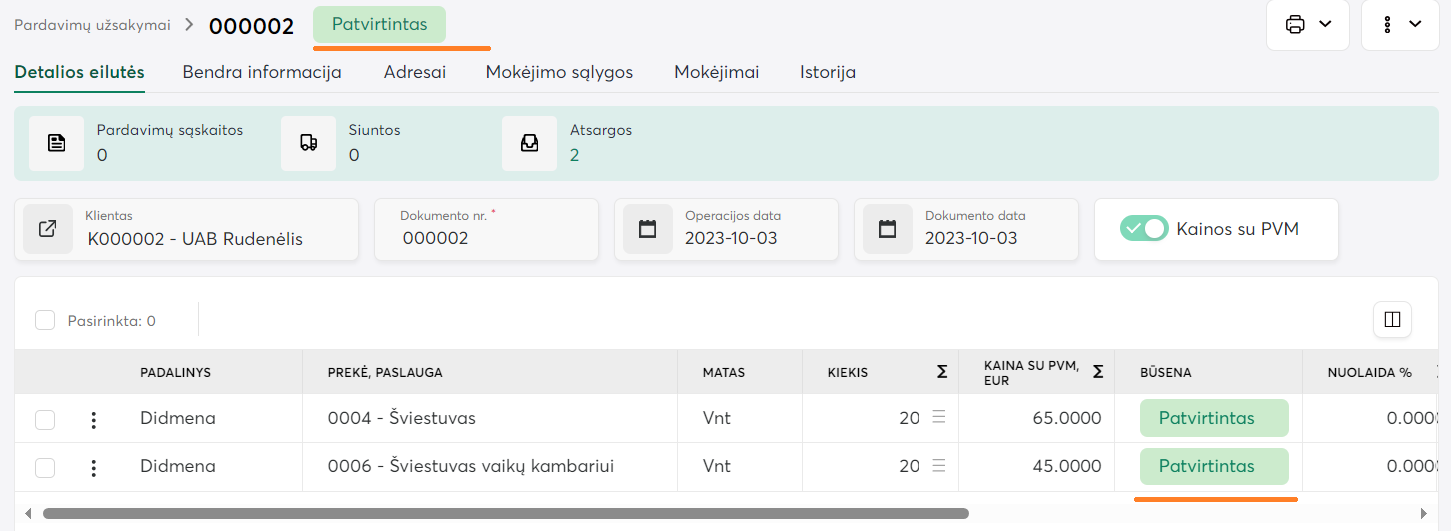Select the 0004 - Šviestuvas row checkbox
The image size is (1451, 531).
tap(45, 419)
